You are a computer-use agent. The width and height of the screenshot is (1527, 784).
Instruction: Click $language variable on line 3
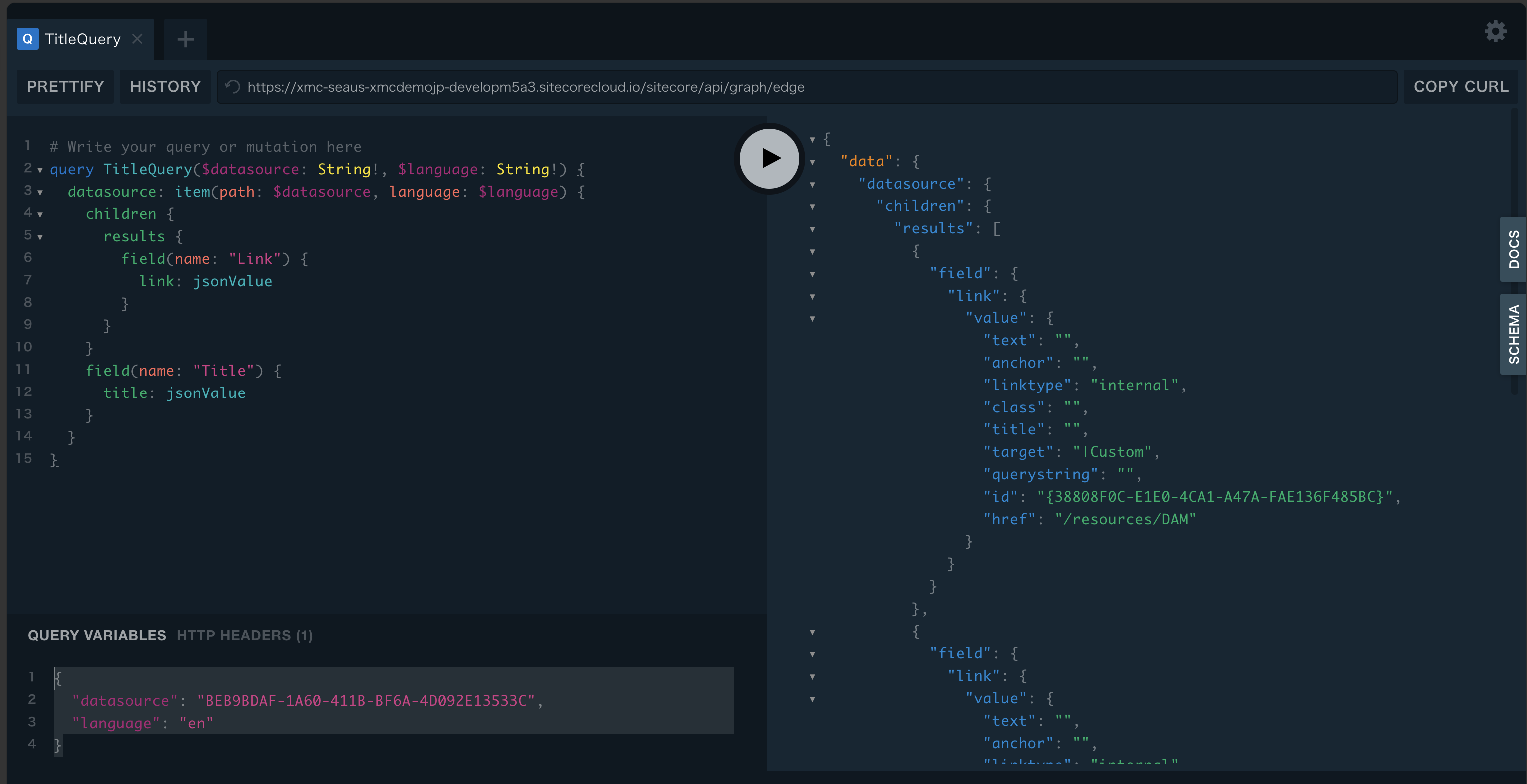[518, 192]
